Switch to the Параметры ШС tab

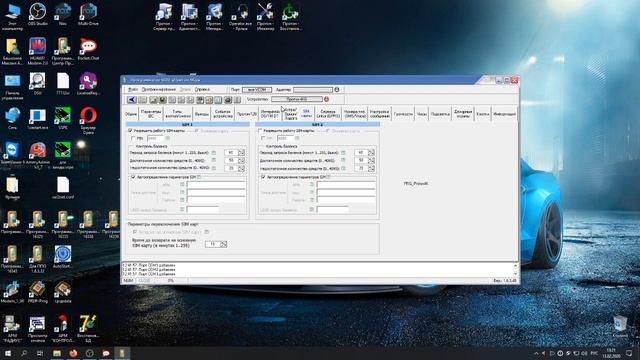click(151, 114)
